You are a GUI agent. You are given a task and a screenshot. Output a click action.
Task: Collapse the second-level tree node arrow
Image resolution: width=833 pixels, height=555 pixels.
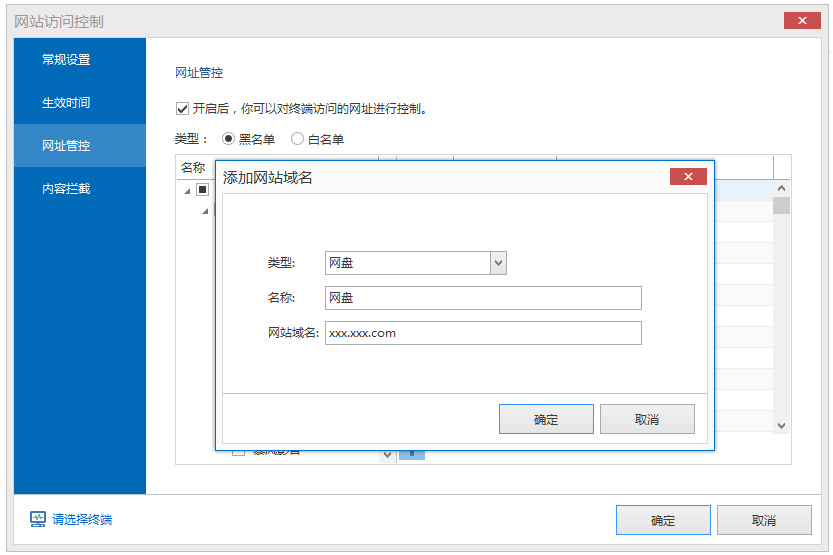click(205, 211)
